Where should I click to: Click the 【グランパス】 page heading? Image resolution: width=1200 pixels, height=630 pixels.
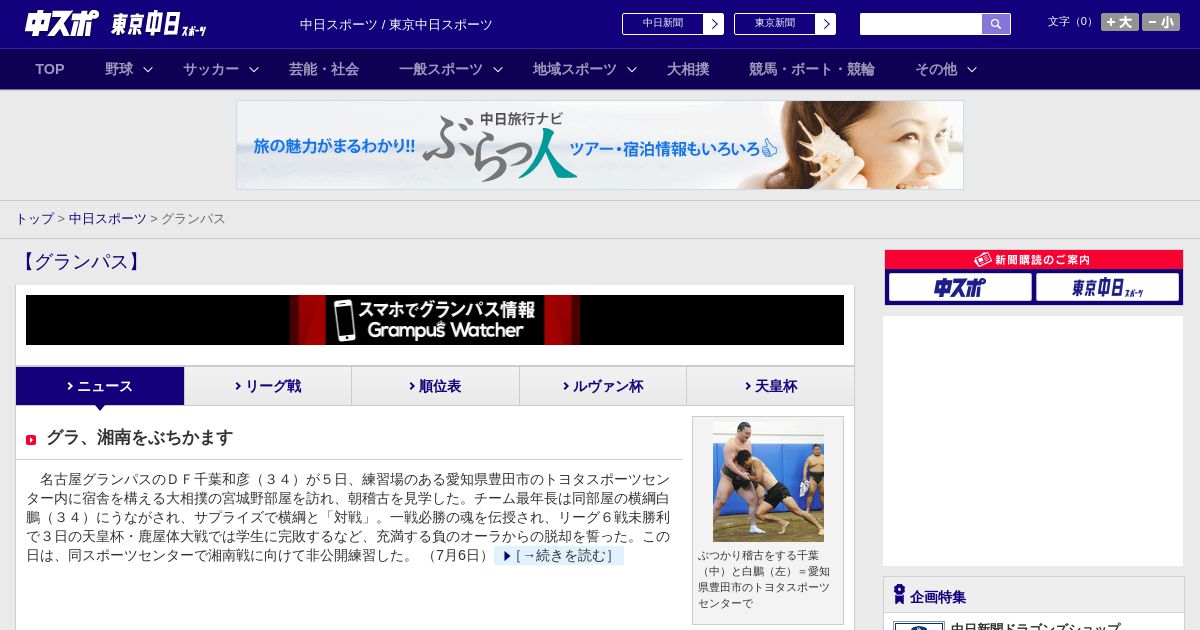pyautogui.click(x=81, y=262)
